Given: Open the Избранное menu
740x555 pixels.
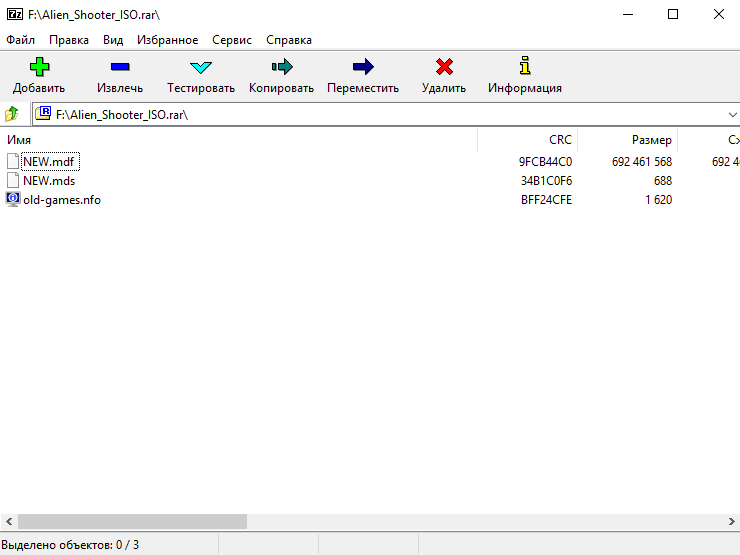Looking at the screenshot, I should pyautogui.click(x=168, y=40).
